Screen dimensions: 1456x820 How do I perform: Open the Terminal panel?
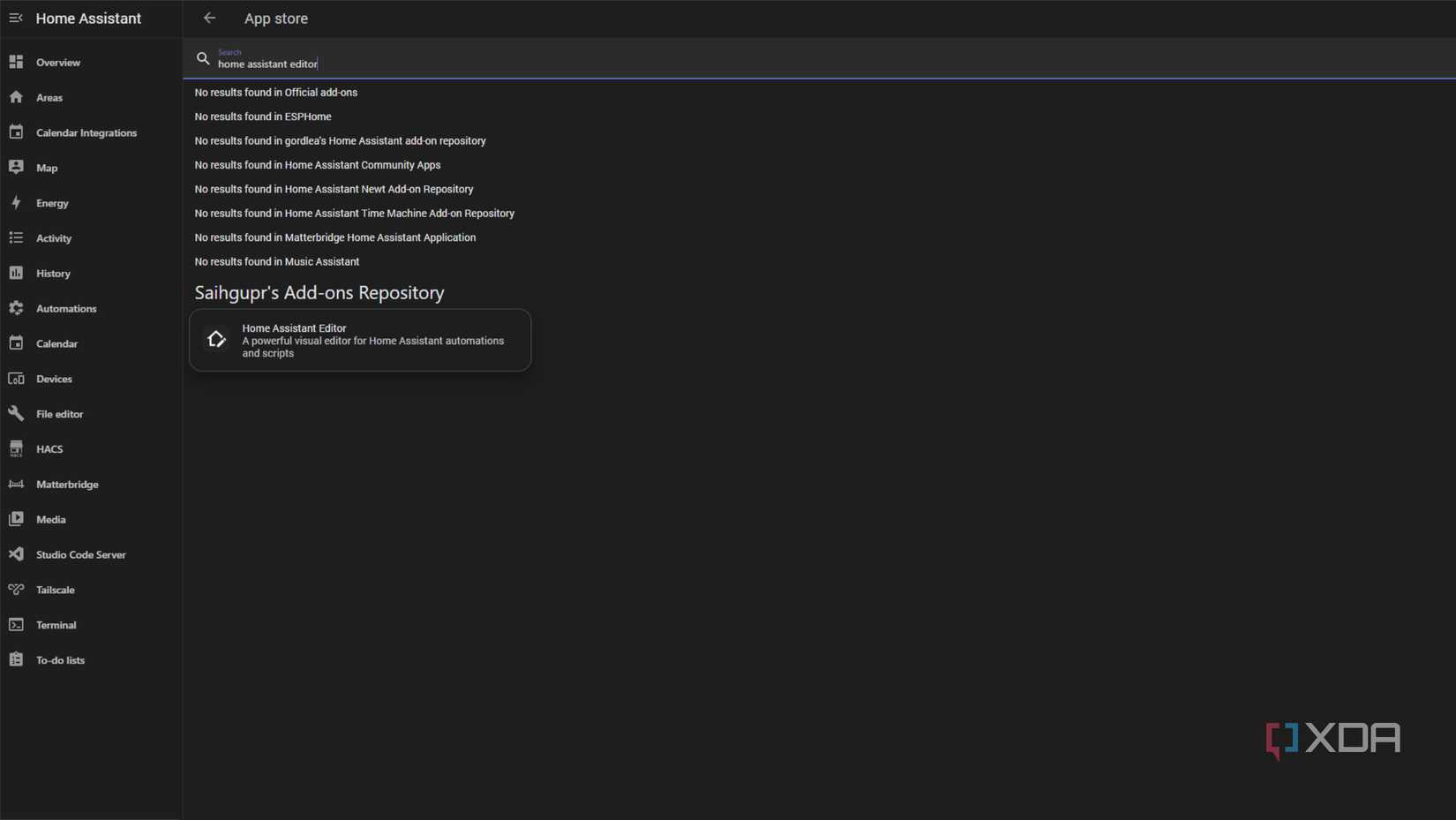click(x=91, y=625)
